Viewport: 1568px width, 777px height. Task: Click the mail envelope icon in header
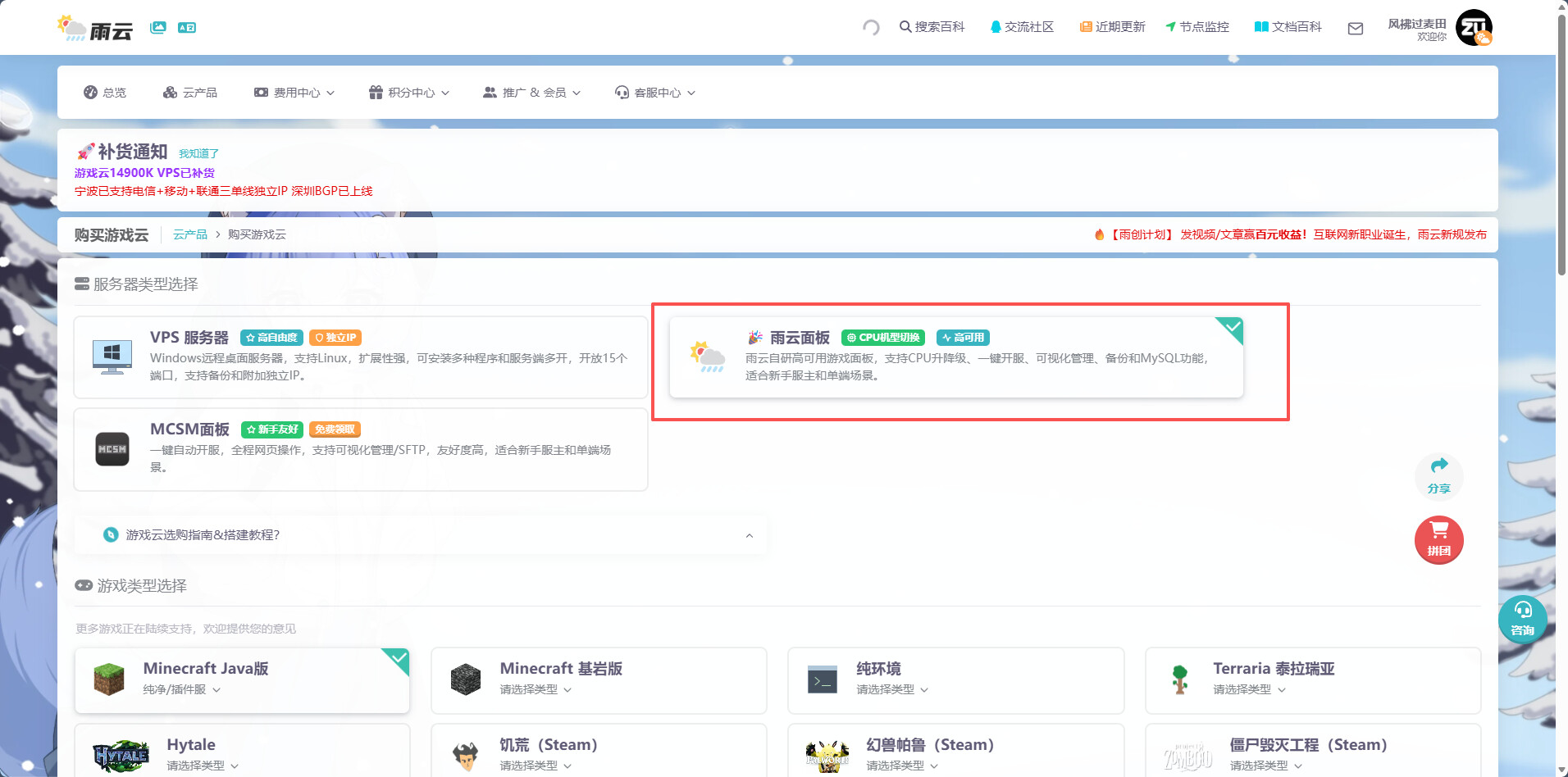tap(1355, 29)
